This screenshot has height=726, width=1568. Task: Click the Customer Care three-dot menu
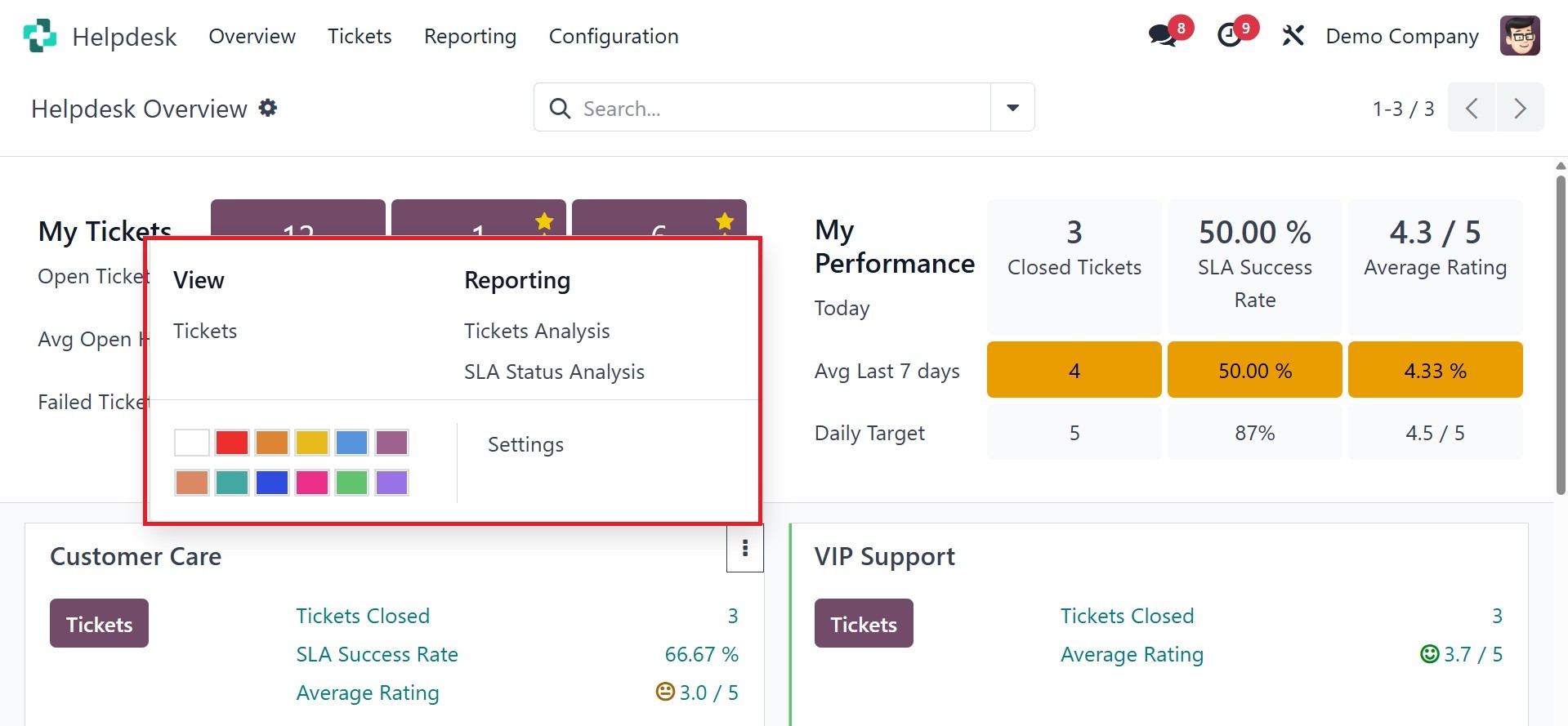pyautogui.click(x=744, y=549)
